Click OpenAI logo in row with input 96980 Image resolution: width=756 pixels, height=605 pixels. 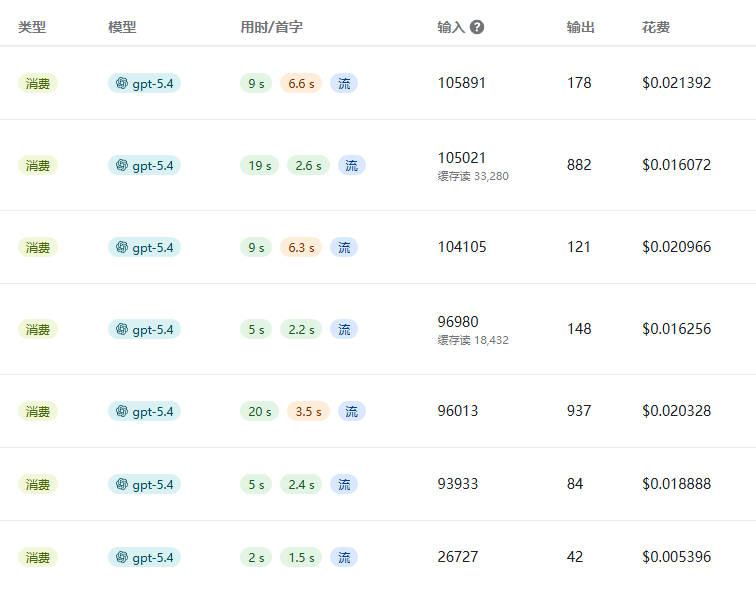coord(122,329)
